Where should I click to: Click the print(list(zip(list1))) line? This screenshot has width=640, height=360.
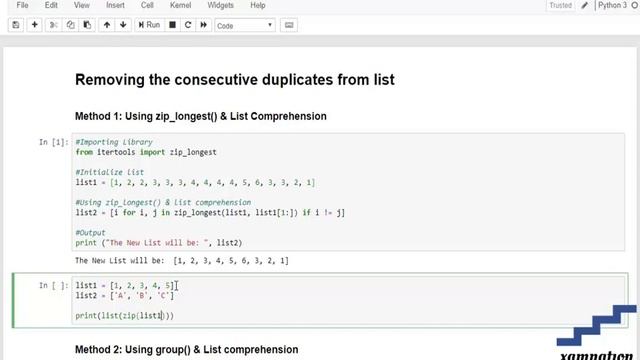(x=124, y=316)
